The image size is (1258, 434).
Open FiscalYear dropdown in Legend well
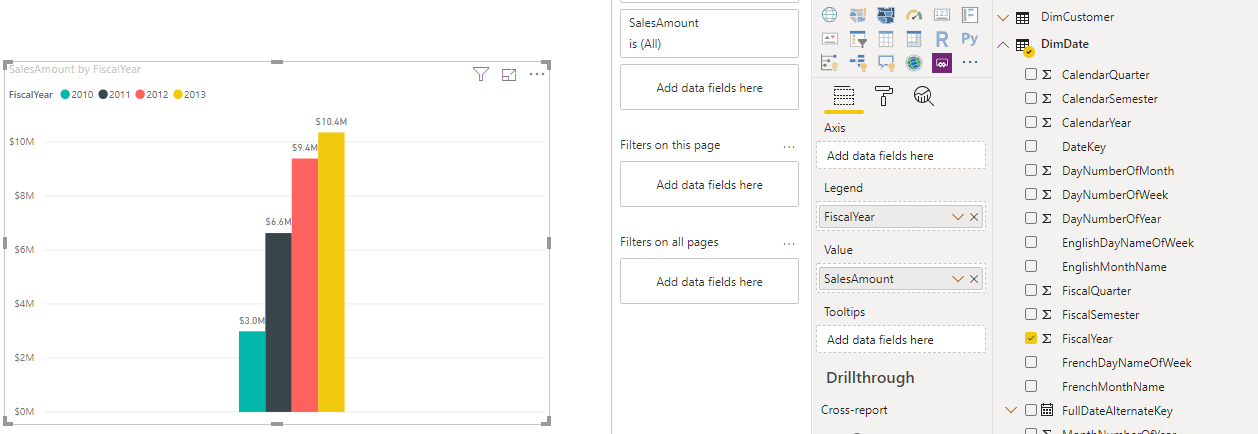tap(957, 216)
